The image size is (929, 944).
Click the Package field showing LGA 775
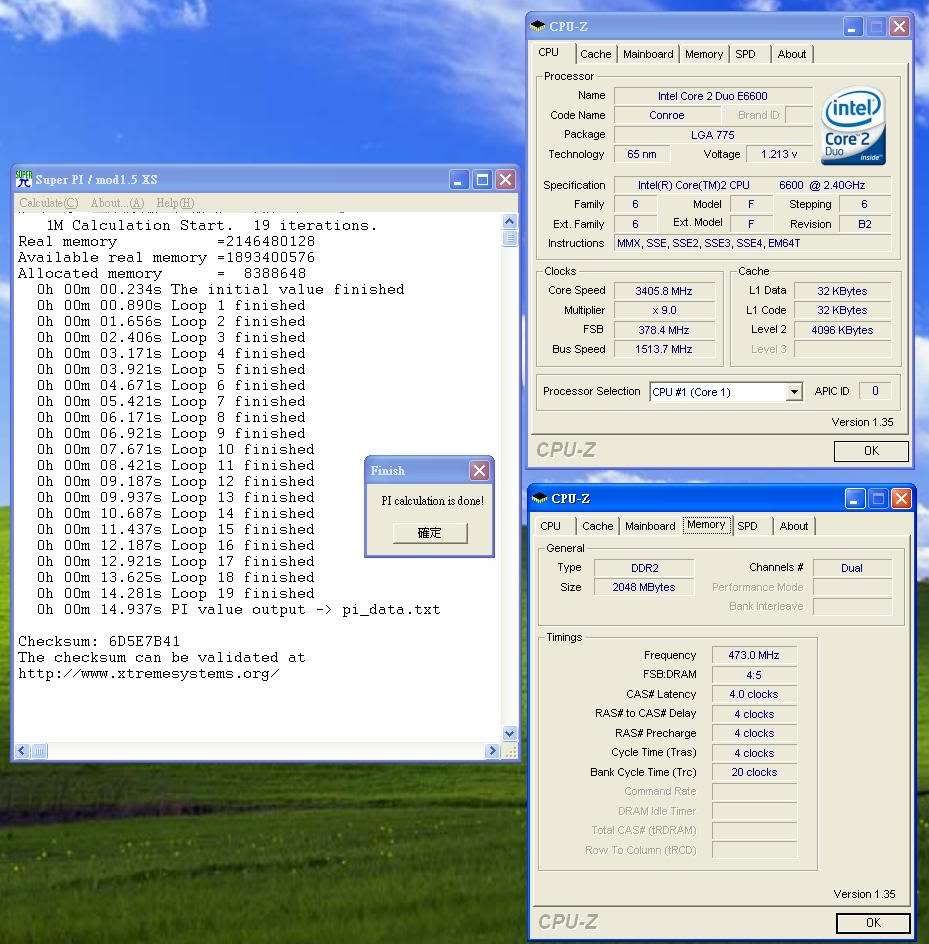(x=713, y=135)
